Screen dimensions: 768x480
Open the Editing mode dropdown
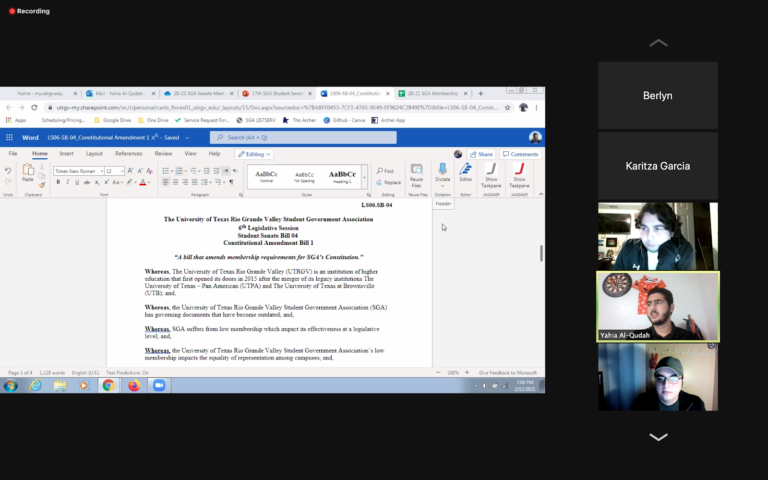254,154
